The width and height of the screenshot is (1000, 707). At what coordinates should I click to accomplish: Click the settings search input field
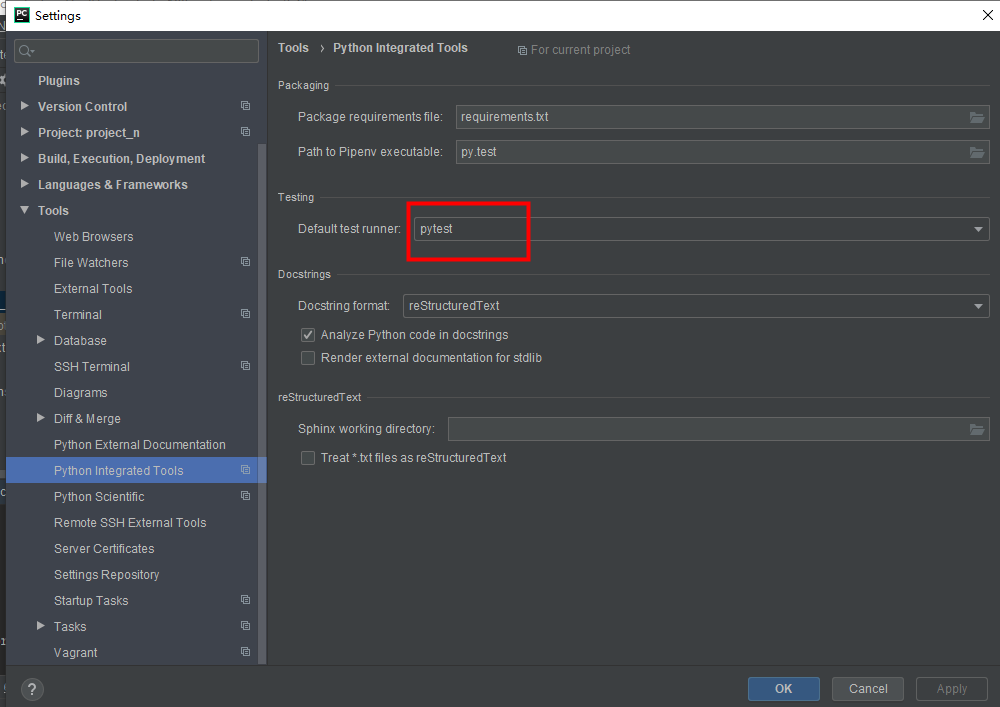click(136, 51)
